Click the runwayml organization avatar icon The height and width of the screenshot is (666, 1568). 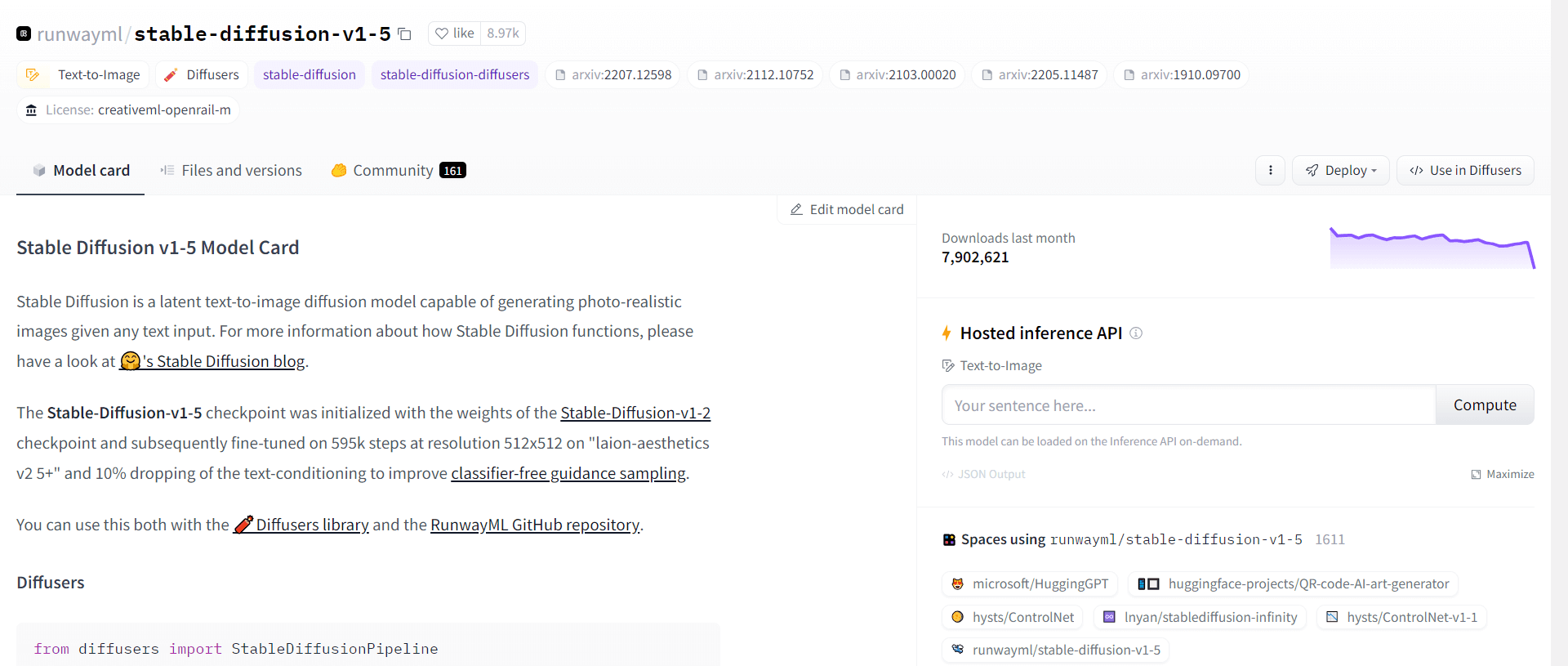(24, 34)
